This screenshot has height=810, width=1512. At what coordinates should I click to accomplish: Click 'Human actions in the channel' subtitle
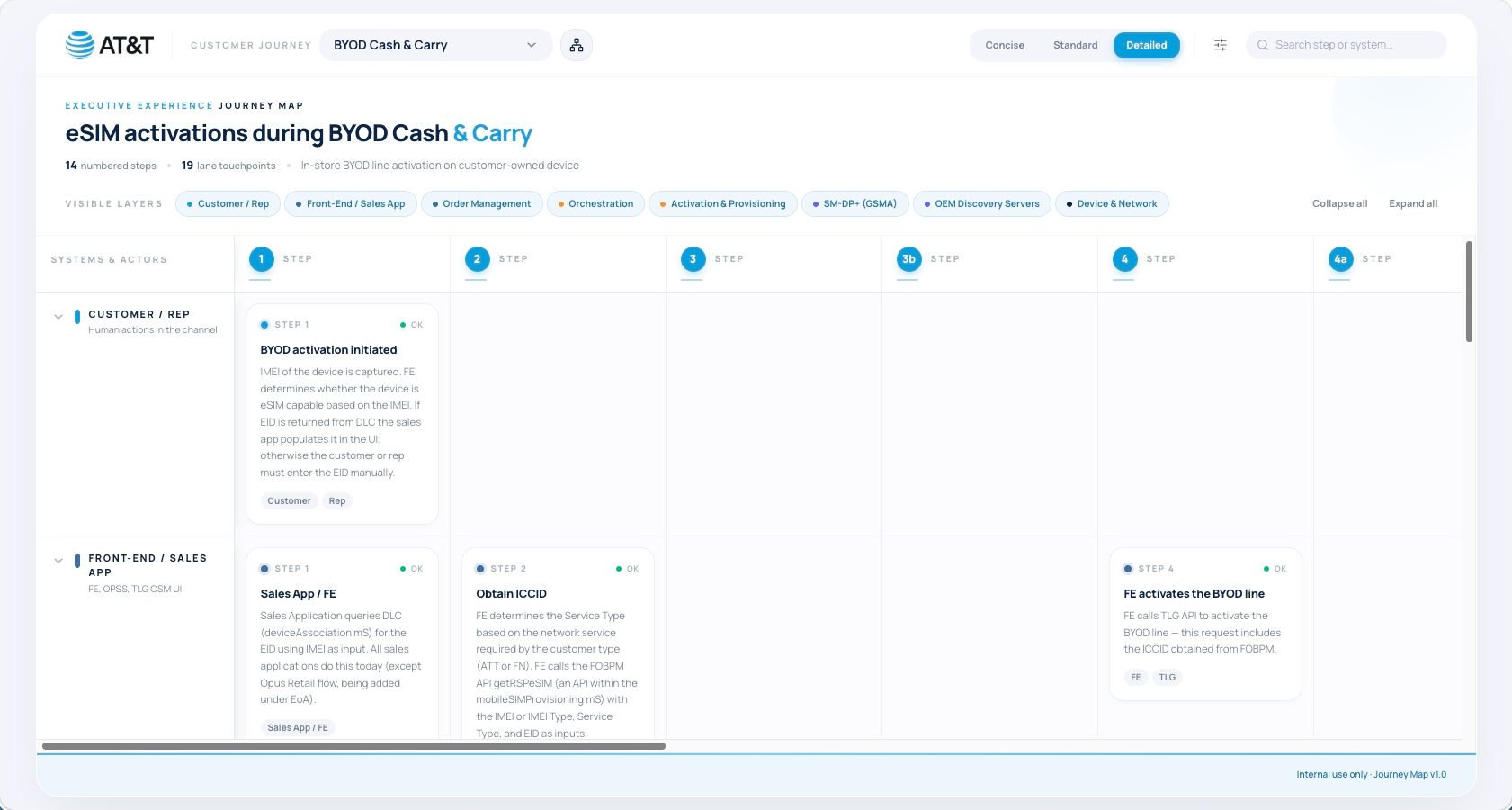[153, 330]
